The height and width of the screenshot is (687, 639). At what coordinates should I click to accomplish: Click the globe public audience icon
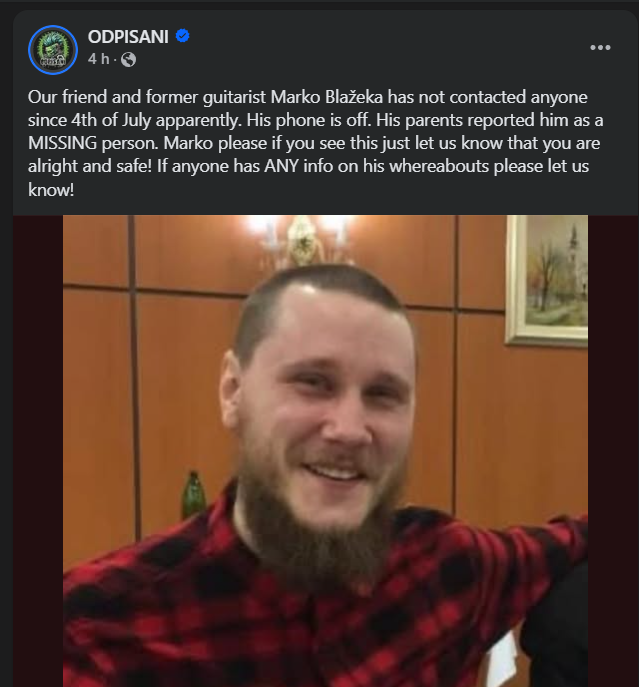coord(128,59)
